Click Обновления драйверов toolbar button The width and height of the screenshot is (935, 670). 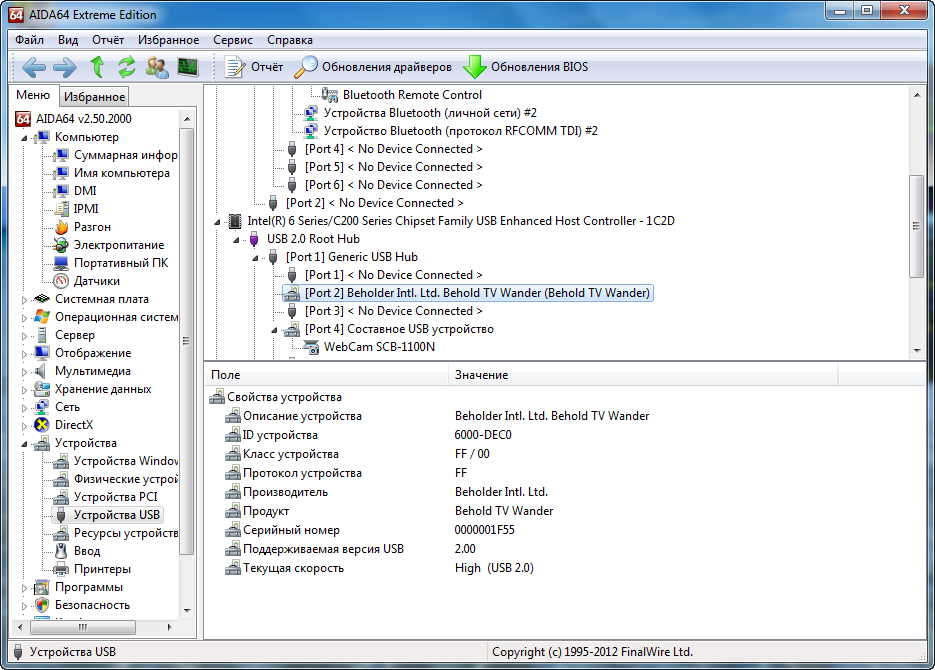point(373,67)
